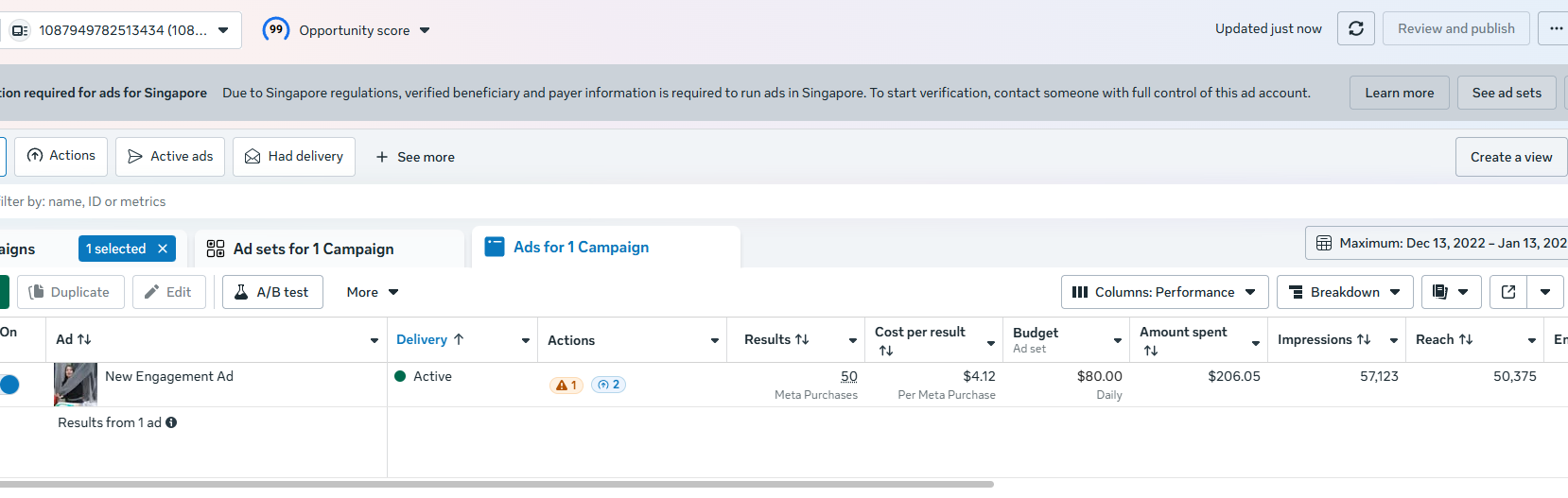The image size is (1568, 498).
Task: Sort the Results column
Action: [776, 339]
